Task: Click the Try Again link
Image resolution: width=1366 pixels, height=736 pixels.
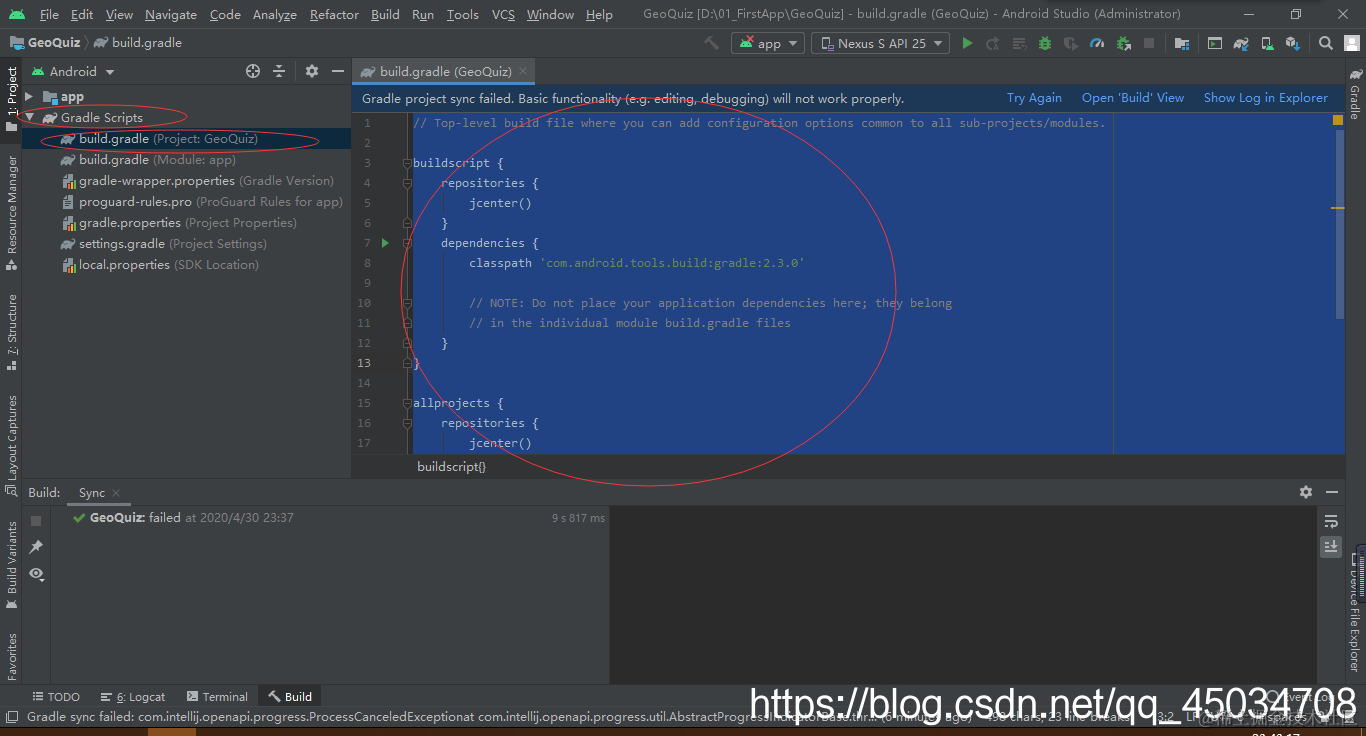Action: tap(1034, 98)
